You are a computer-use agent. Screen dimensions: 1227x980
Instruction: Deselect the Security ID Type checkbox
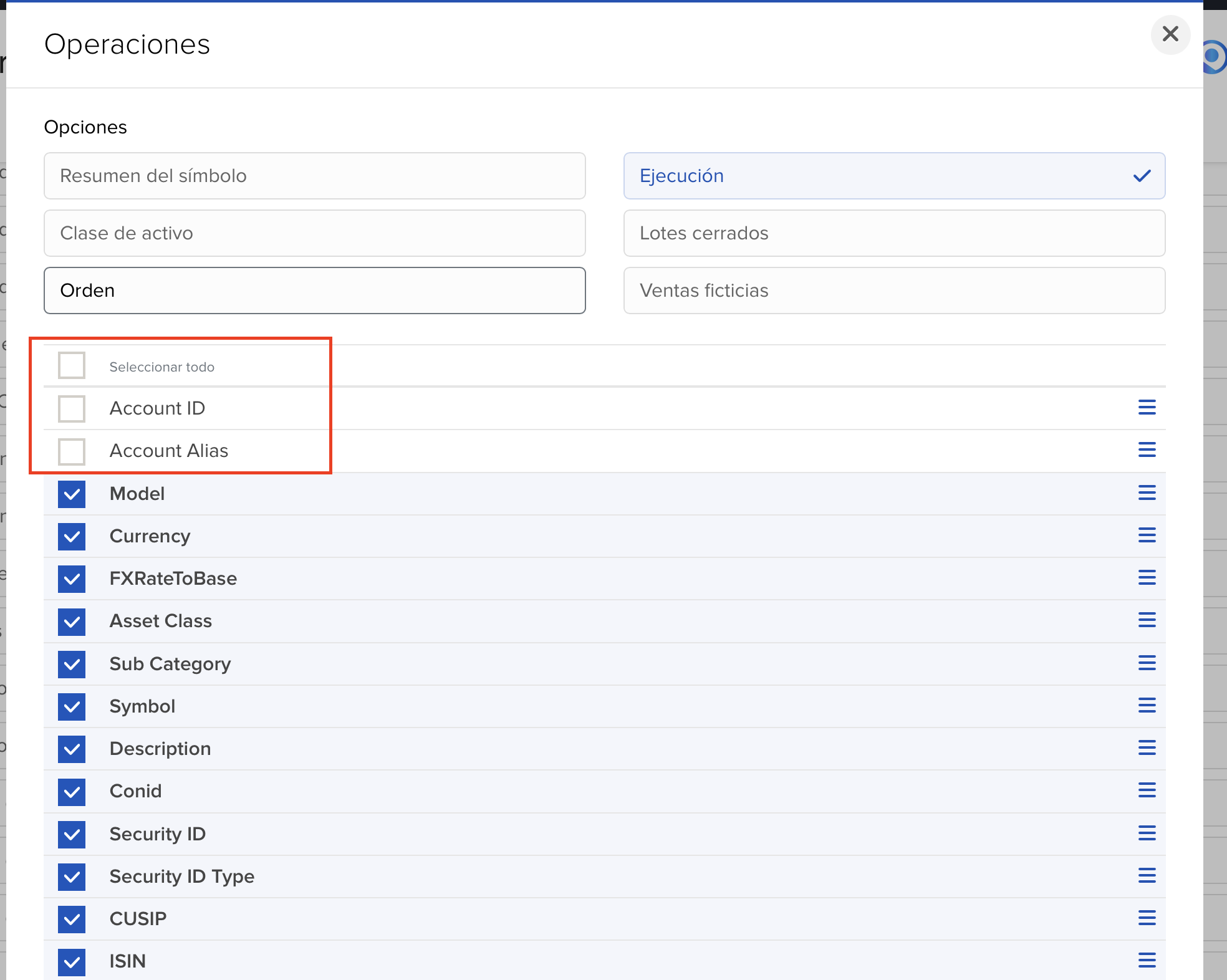pyautogui.click(x=72, y=876)
